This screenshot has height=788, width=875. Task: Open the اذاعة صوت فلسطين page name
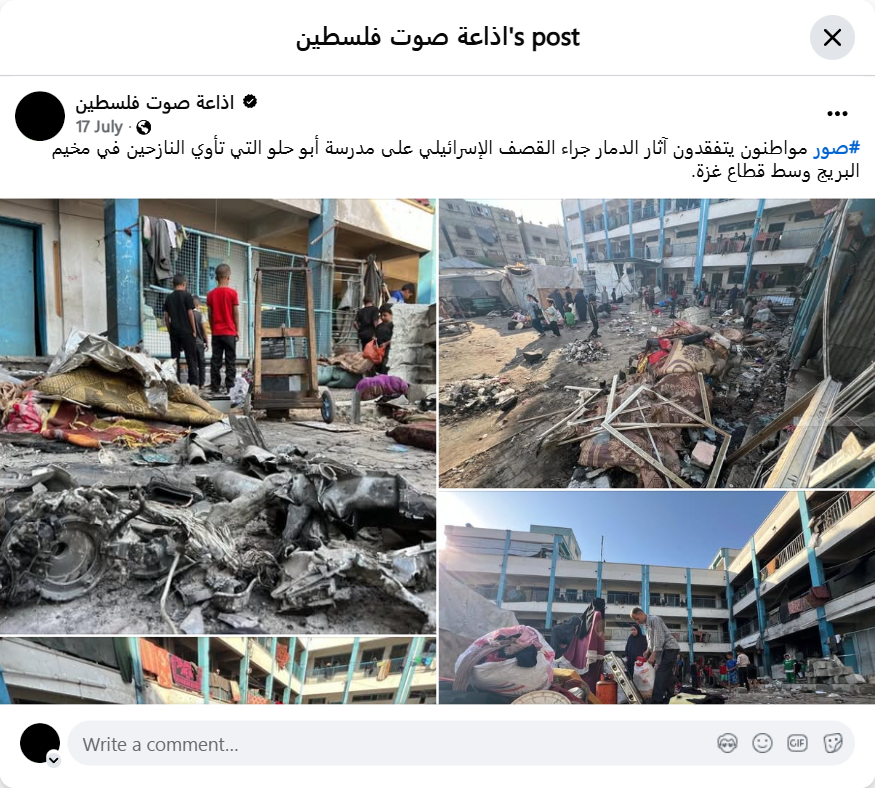(x=155, y=103)
